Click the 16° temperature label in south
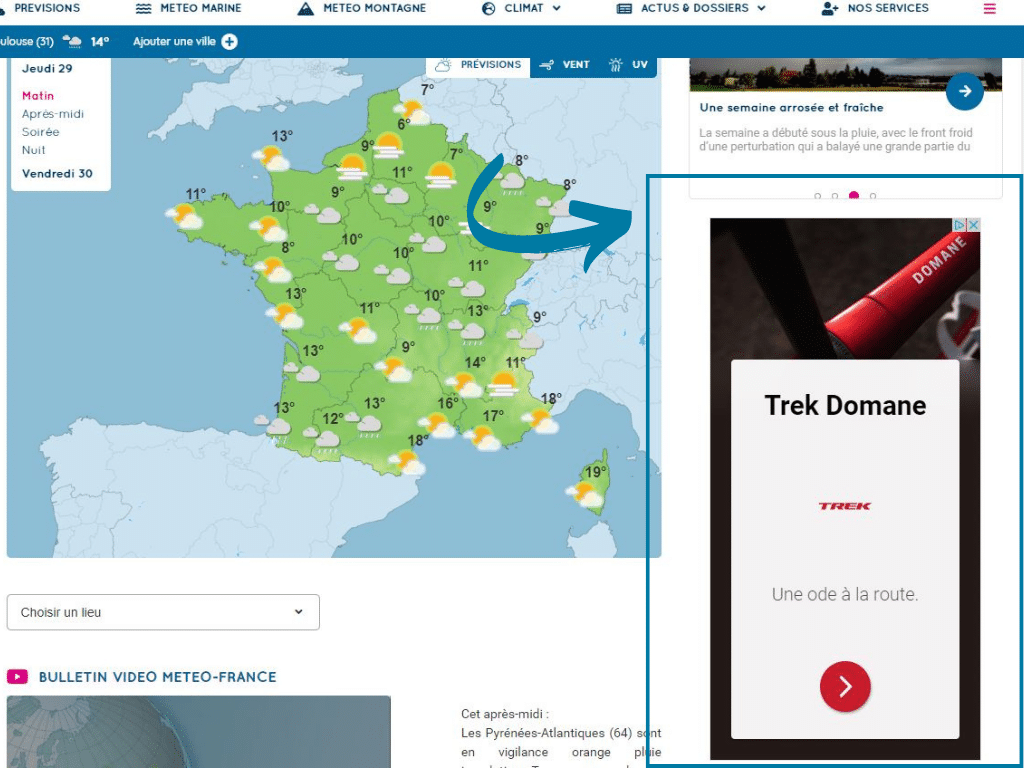This screenshot has width=1024, height=768. (x=448, y=402)
